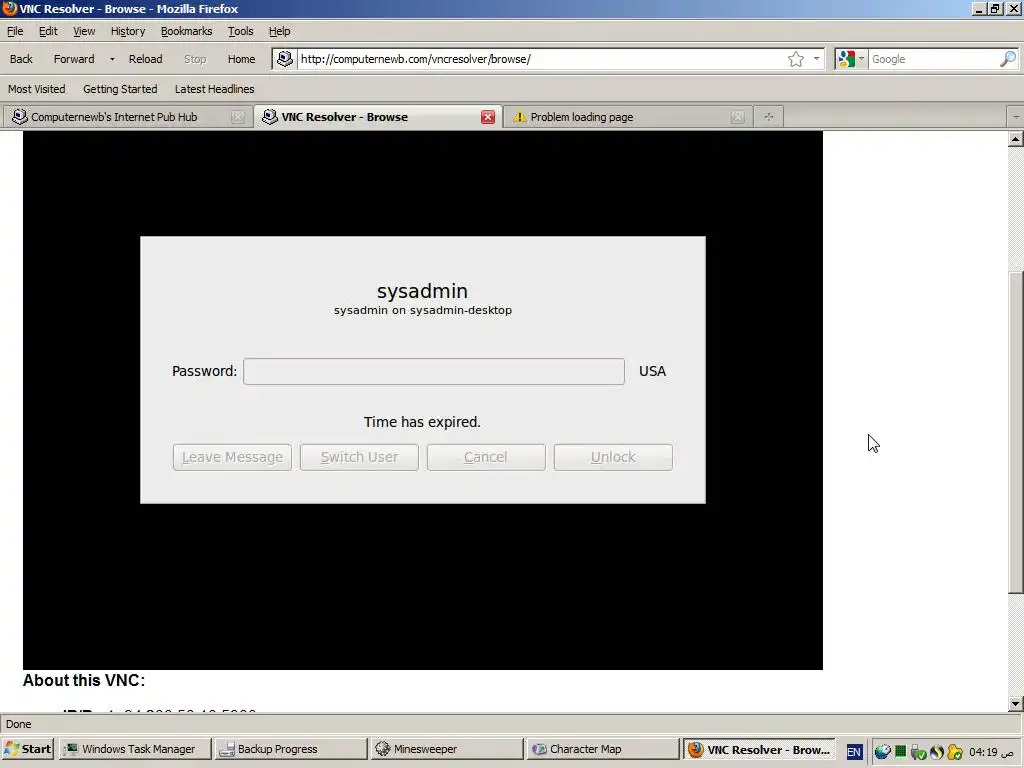The width and height of the screenshot is (1024, 768).
Task: Open the Windows Start menu
Action: click(27, 749)
